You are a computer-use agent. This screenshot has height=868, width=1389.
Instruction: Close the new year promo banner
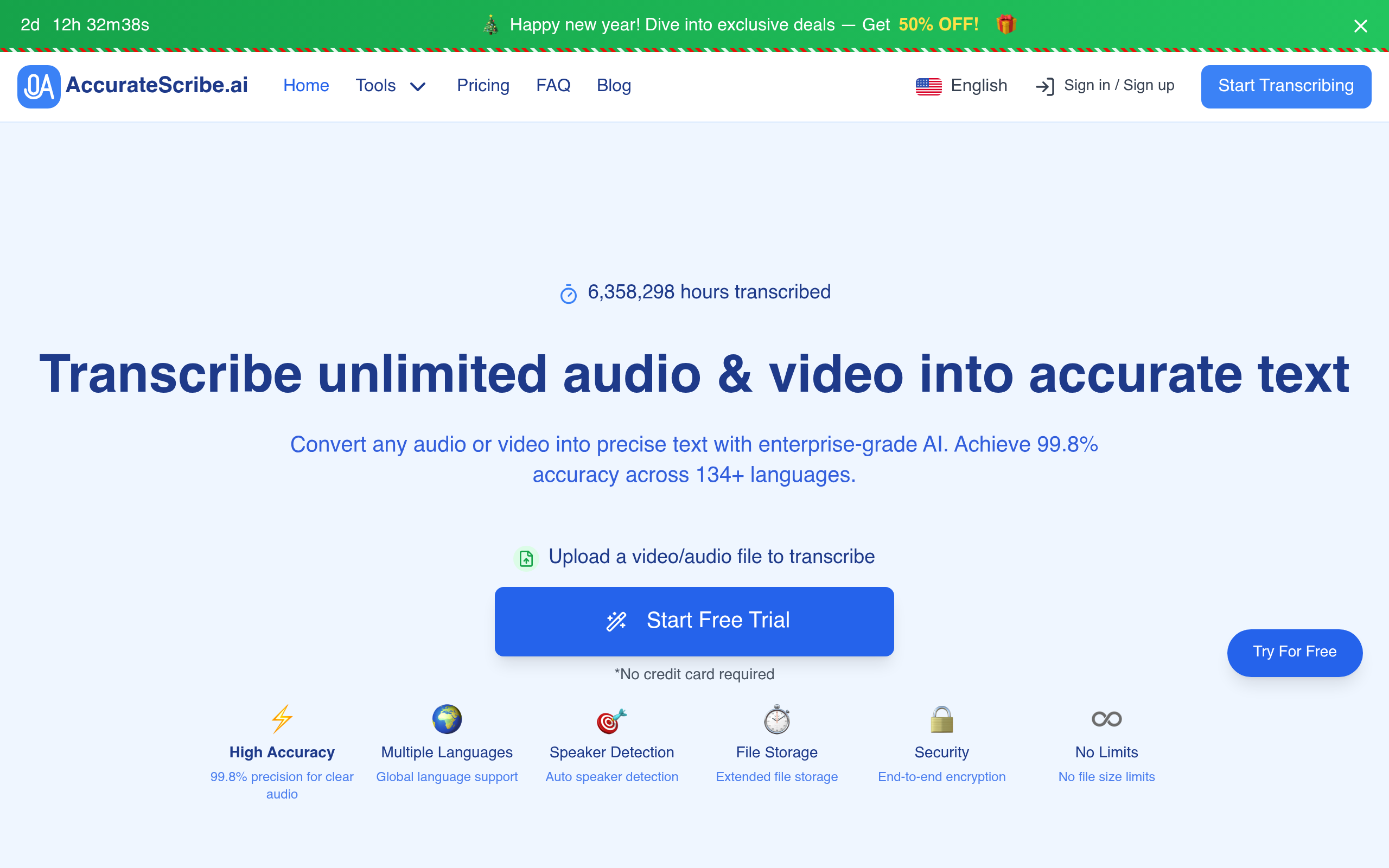(1360, 26)
